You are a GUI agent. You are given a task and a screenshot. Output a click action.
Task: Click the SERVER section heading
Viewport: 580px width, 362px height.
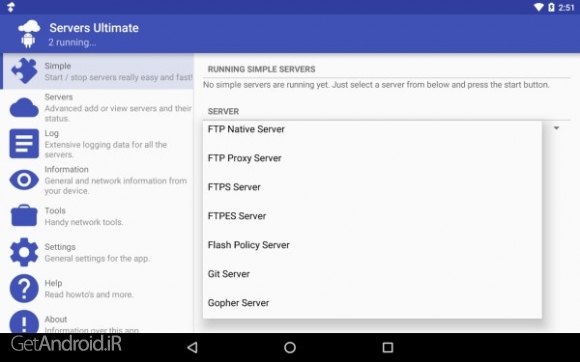coord(223,111)
